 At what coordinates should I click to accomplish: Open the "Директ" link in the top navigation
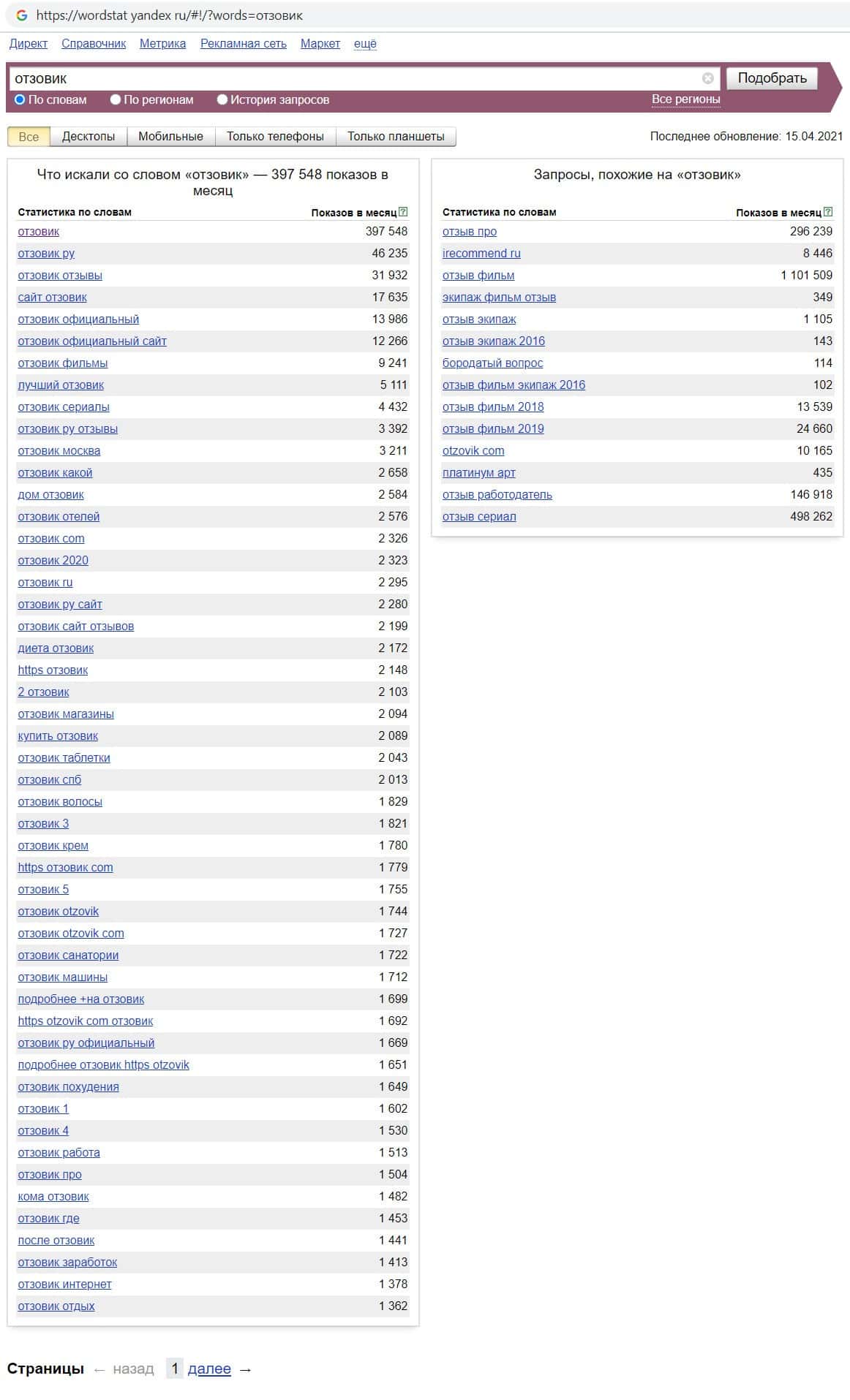point(29,44)
